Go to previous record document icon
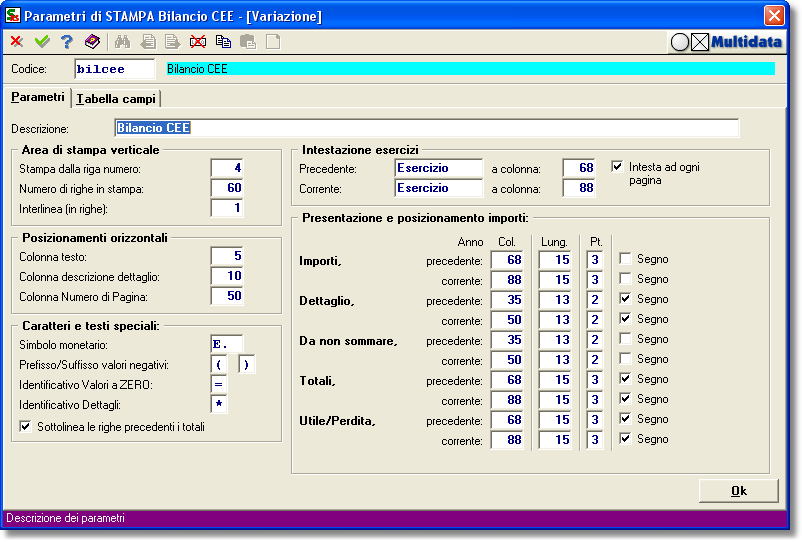 (x=148, y=41)
